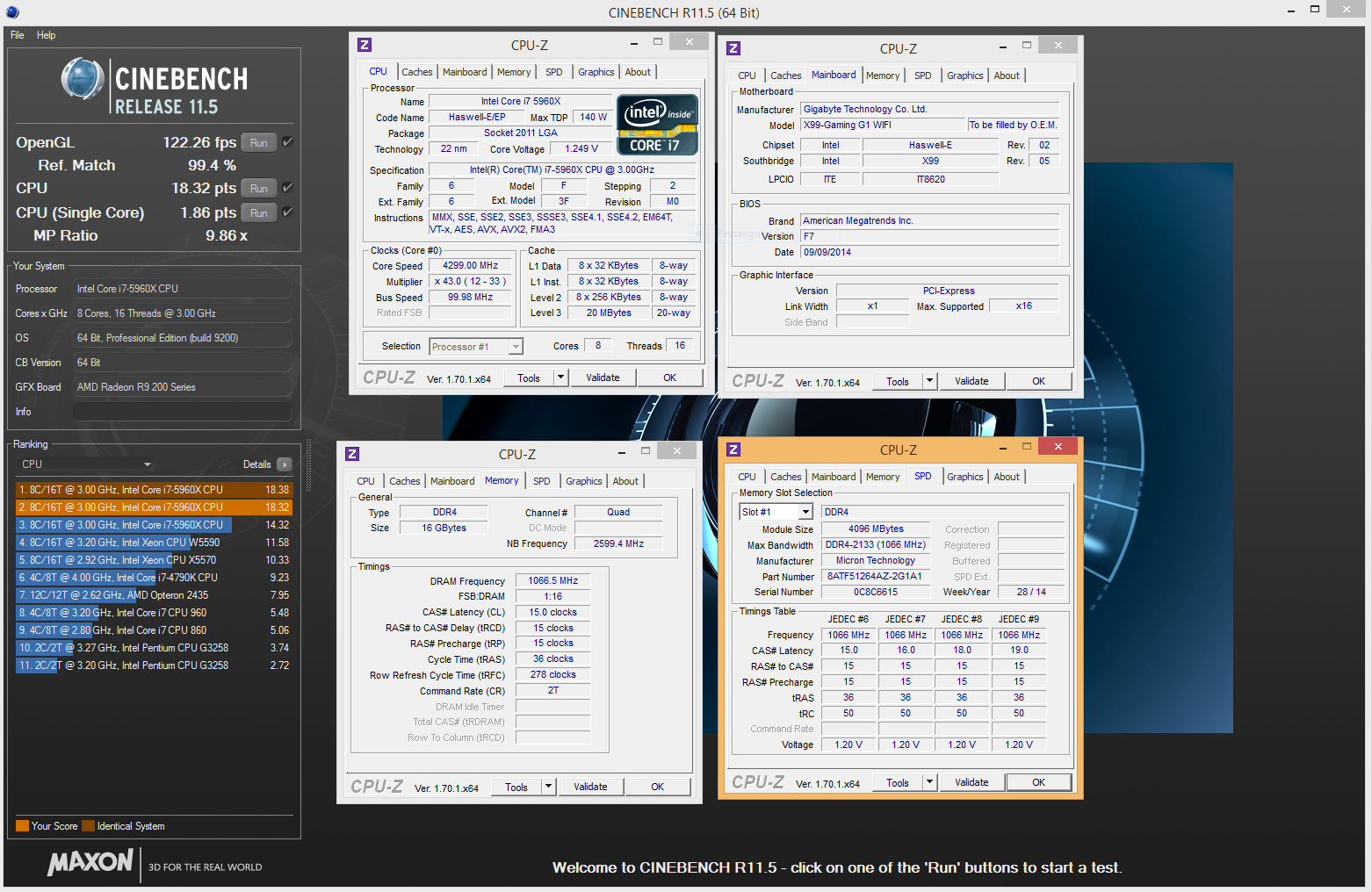Click the Intel Core i7 inside logo
Screen dimensions: 1372x892
(x=658, y=125)
